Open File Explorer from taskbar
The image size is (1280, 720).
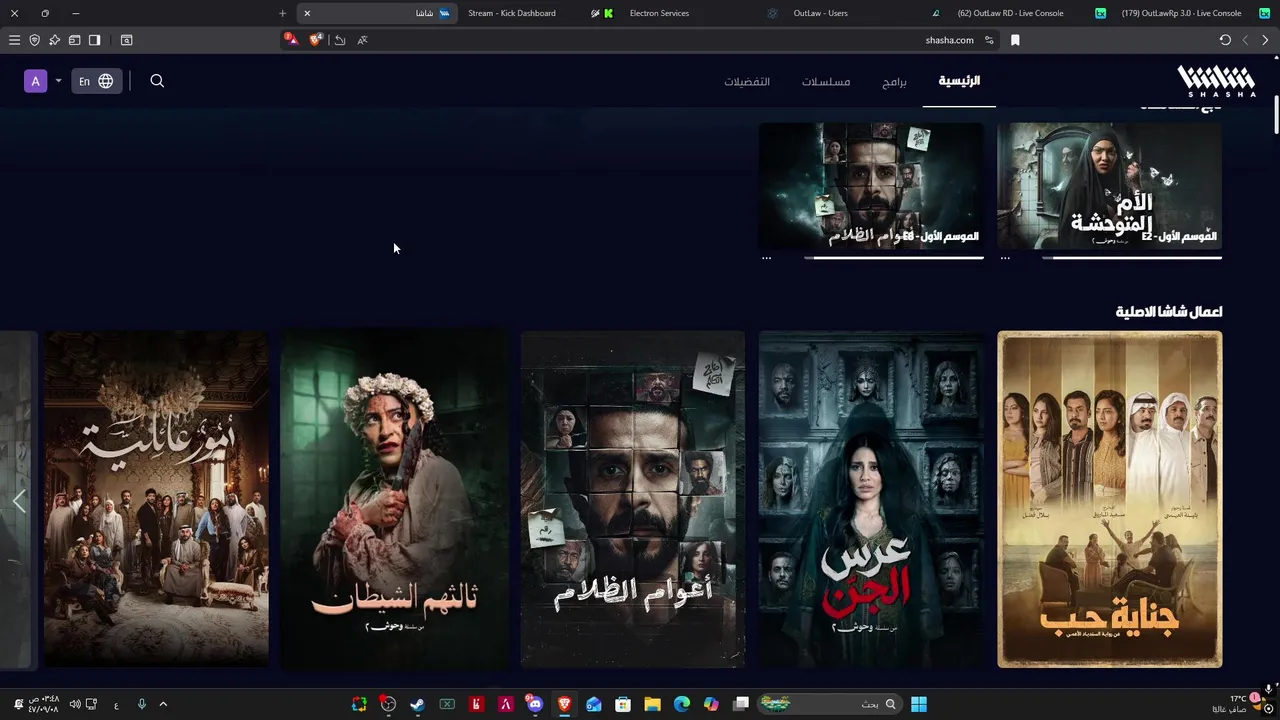[x=652, y=704]
